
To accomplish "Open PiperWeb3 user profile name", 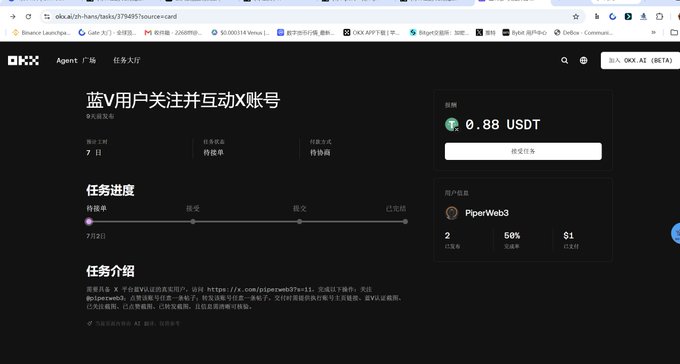I will pos(487,213).
